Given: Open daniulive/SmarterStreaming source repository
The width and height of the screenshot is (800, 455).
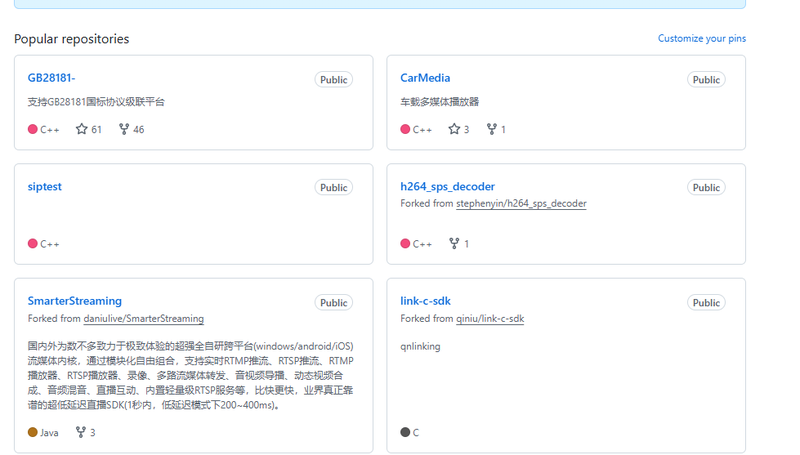Looking at the screenshot, I should tap(143, 319).
